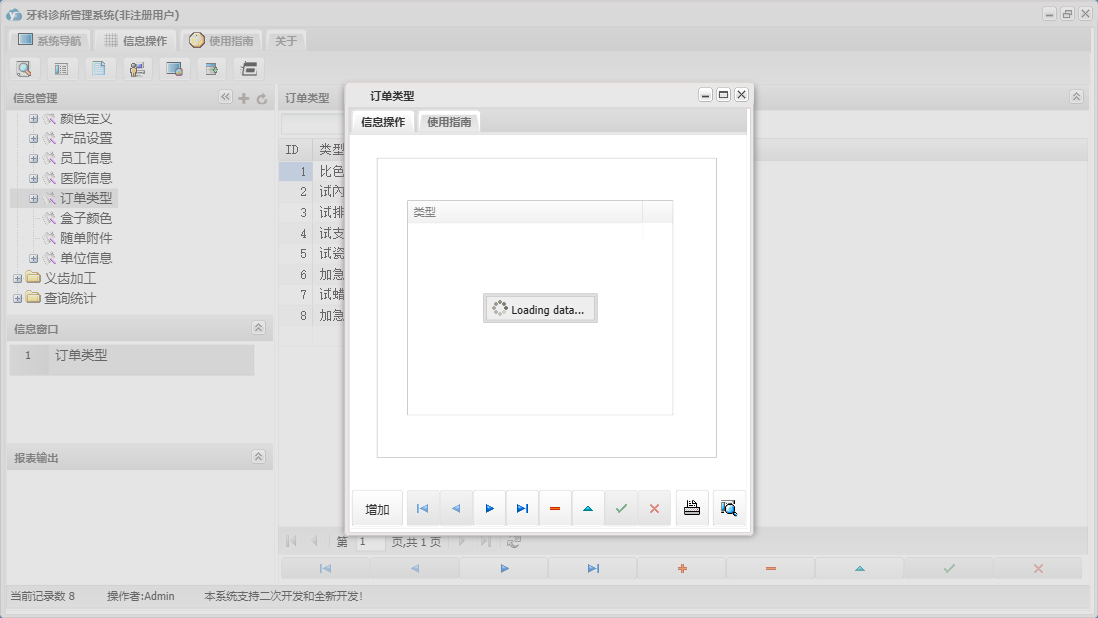Screen dimensions: 1098x618
Task: Select the magnifier search tool on the toolbar
Action: coord(24,68)
